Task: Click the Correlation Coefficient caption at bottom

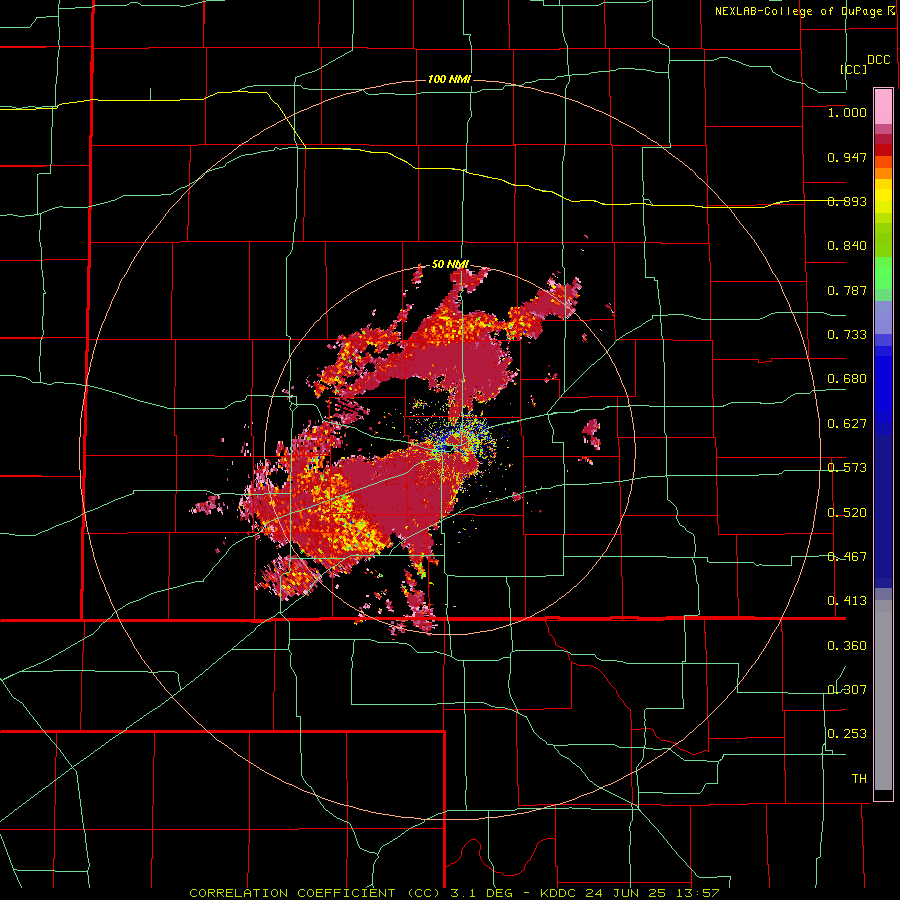Action: tap(454, 893)
